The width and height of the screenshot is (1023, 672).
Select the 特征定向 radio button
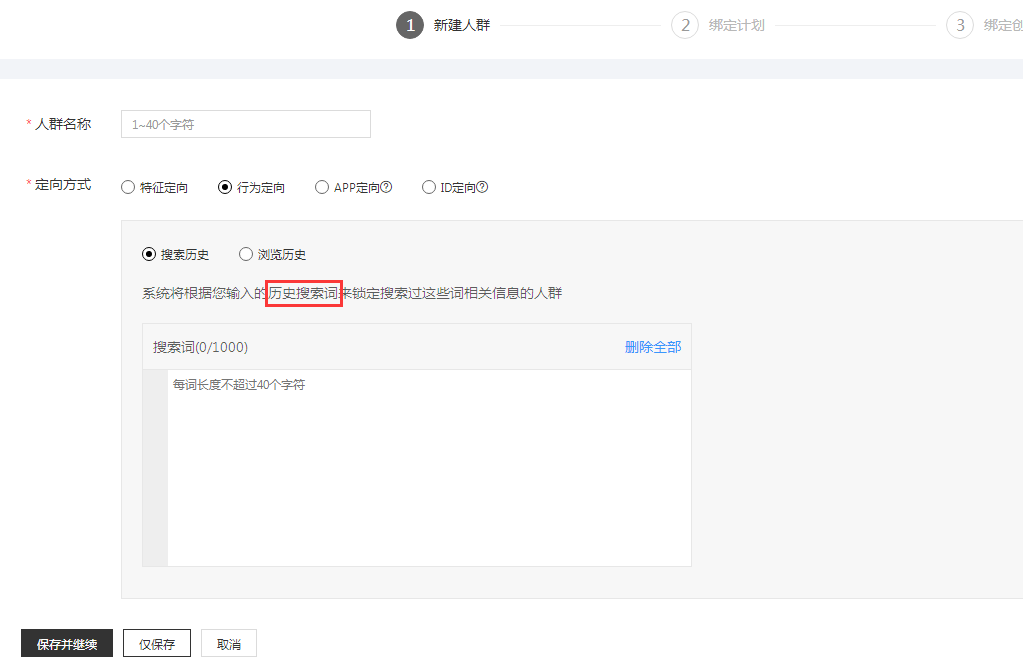(128, 187)
